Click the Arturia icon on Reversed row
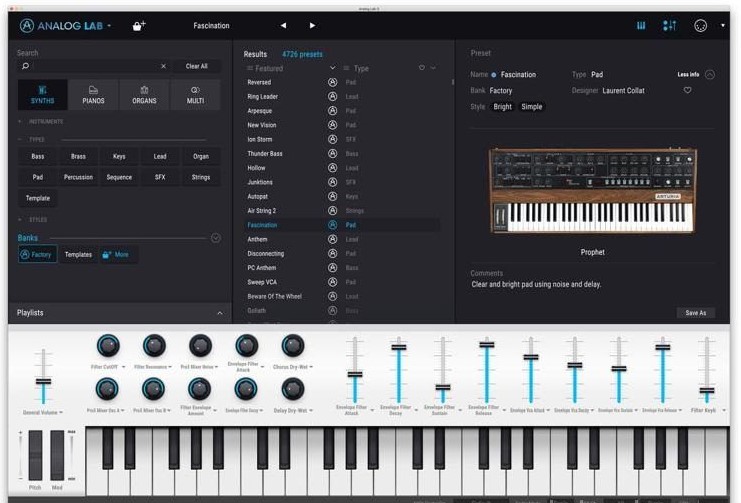Screen dimensions: 741x503 332,82
